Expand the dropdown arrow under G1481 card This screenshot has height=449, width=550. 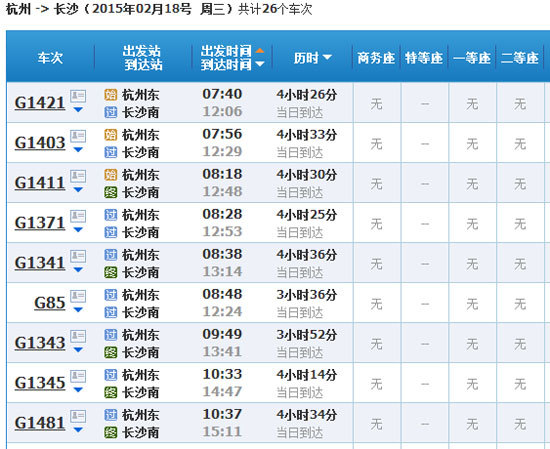78,430
